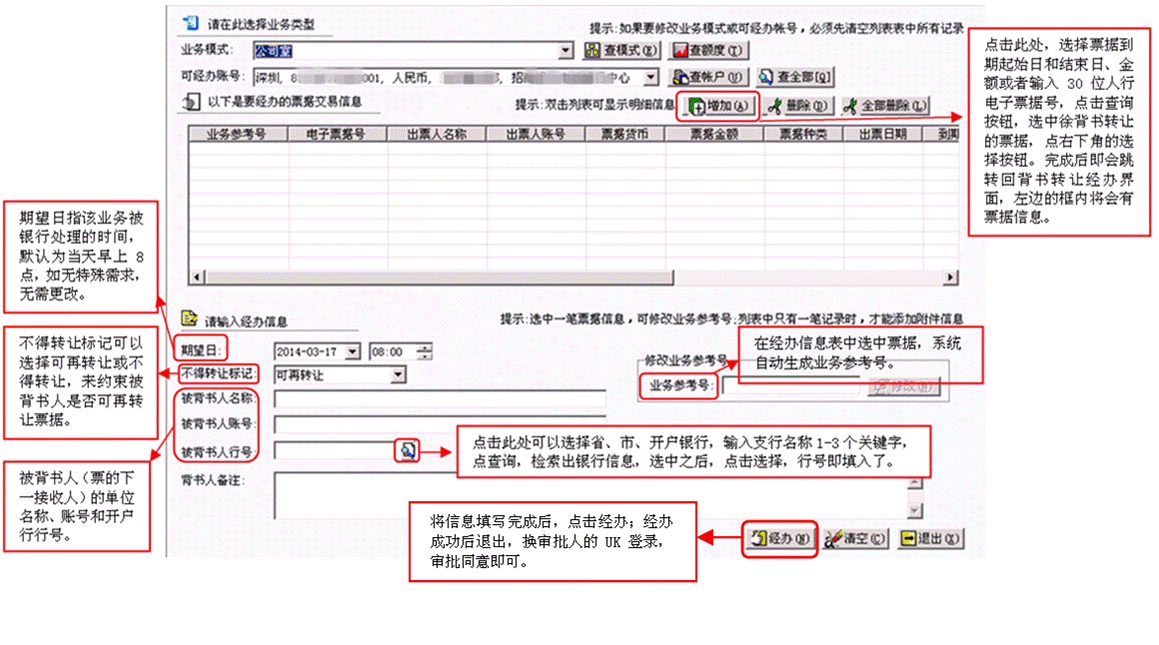
Task: Click the 被背书人名称 input field
Action: coord(440,400)
